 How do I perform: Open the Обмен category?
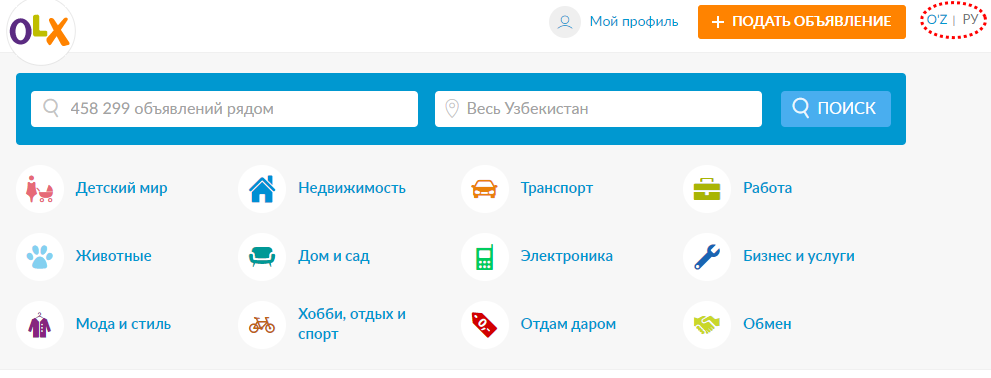click(767, 325)
